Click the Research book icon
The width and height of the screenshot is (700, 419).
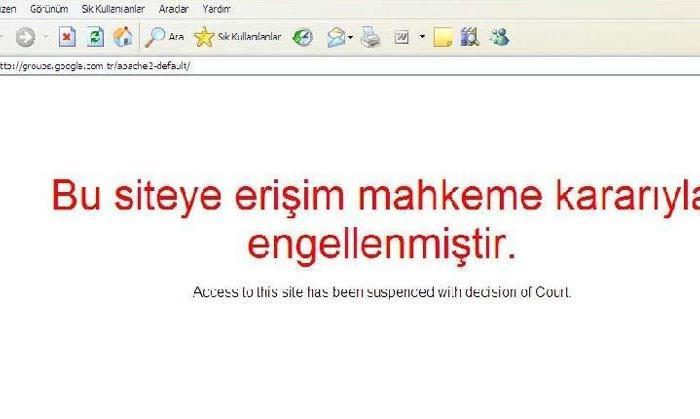click(x=470, y=38)
